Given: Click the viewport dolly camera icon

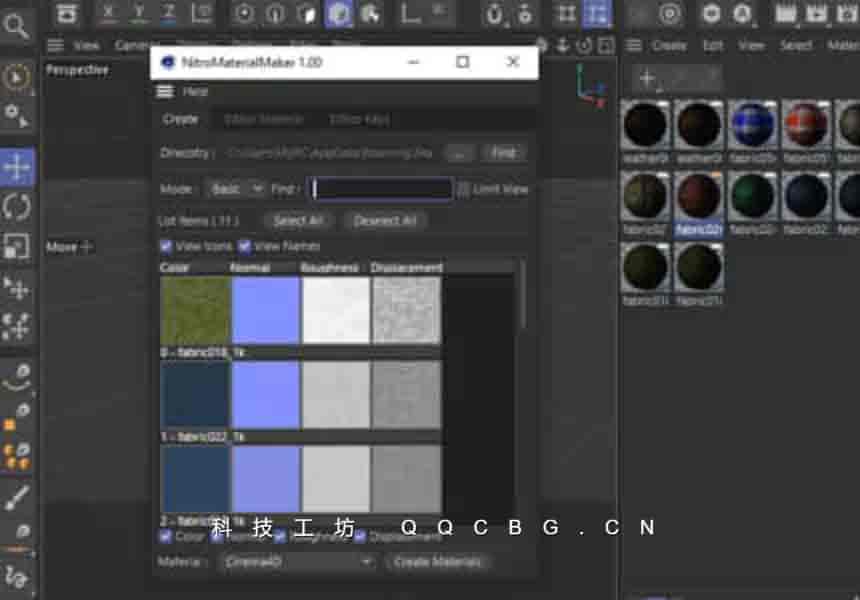Looking at the screenshot, I should 563,45.
